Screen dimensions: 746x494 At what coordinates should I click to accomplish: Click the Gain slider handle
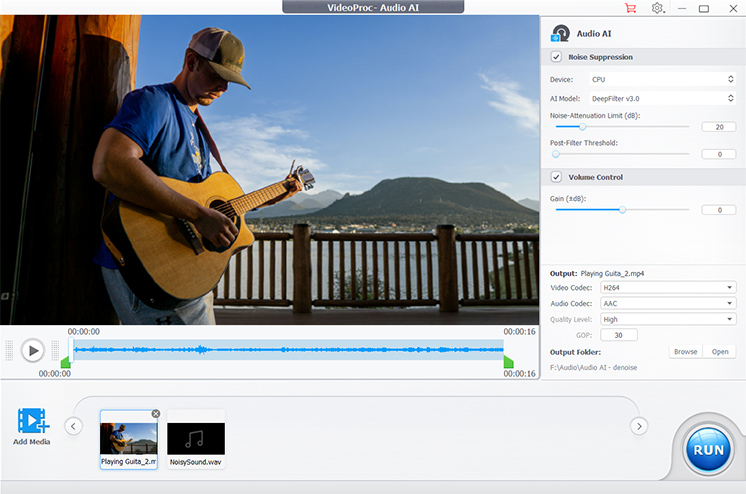click(622, 210)
